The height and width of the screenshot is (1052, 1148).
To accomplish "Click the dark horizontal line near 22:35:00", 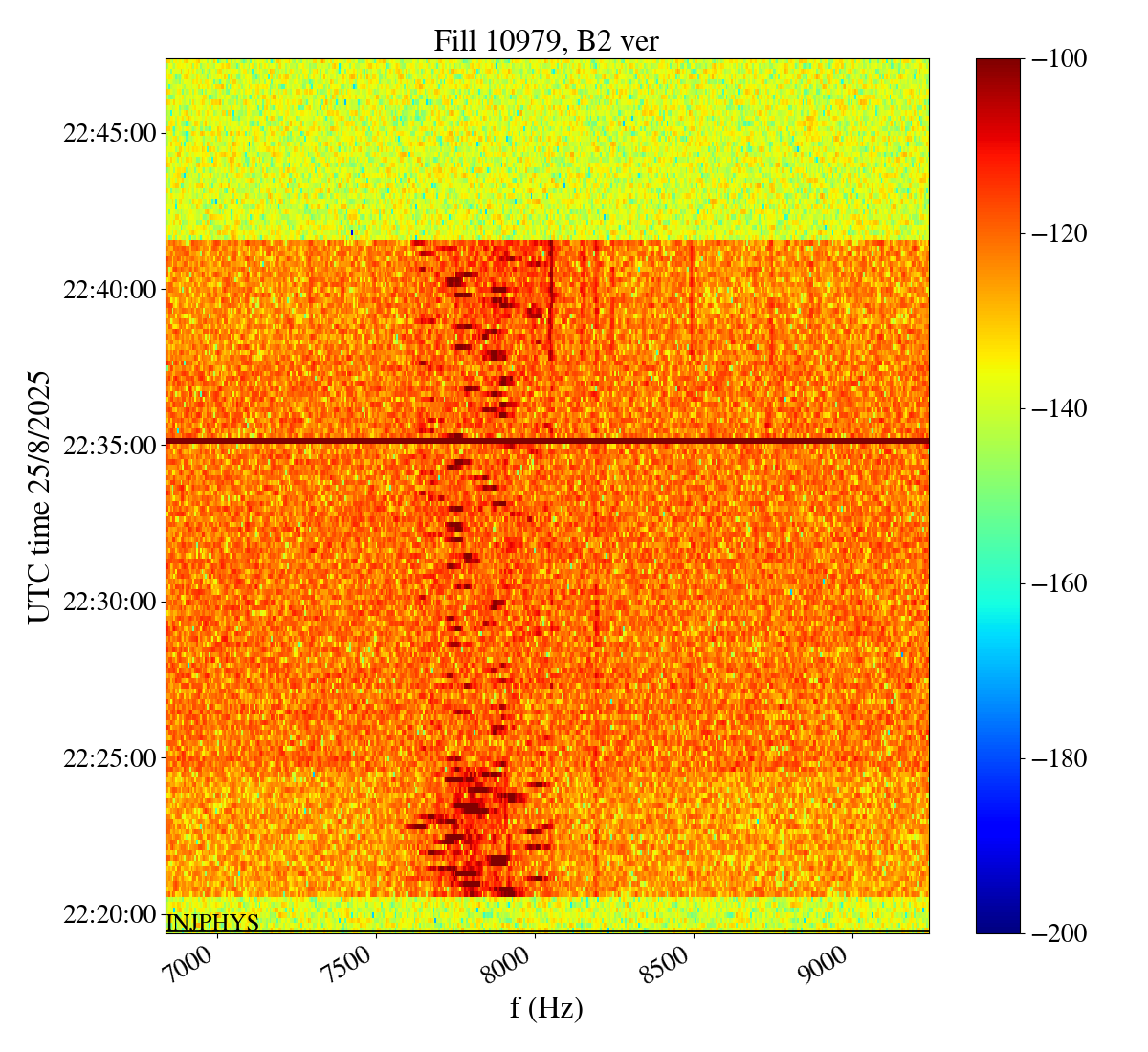I will tap(546, 441).
